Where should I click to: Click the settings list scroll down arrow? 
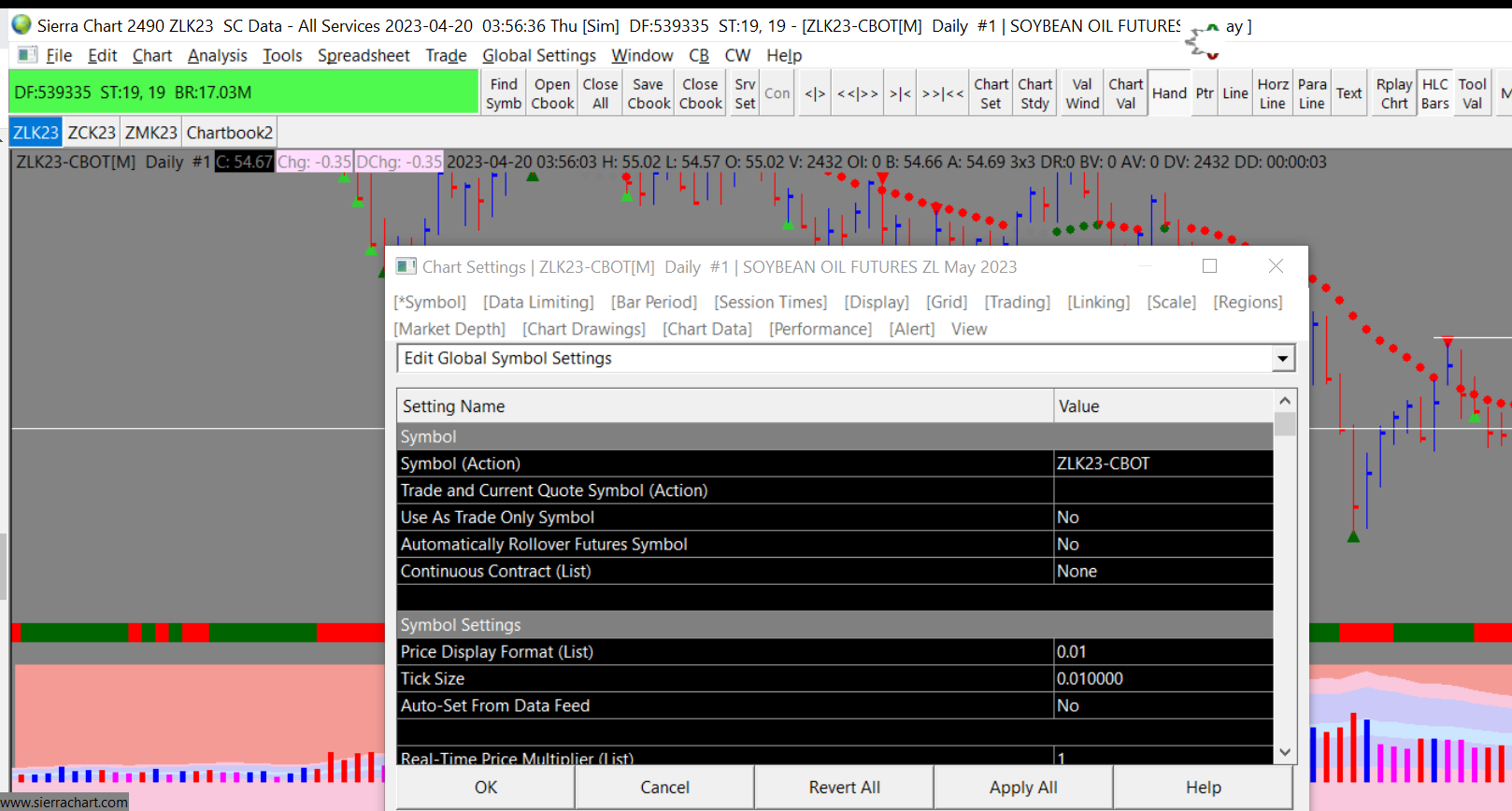click(x=1285, y=752)
